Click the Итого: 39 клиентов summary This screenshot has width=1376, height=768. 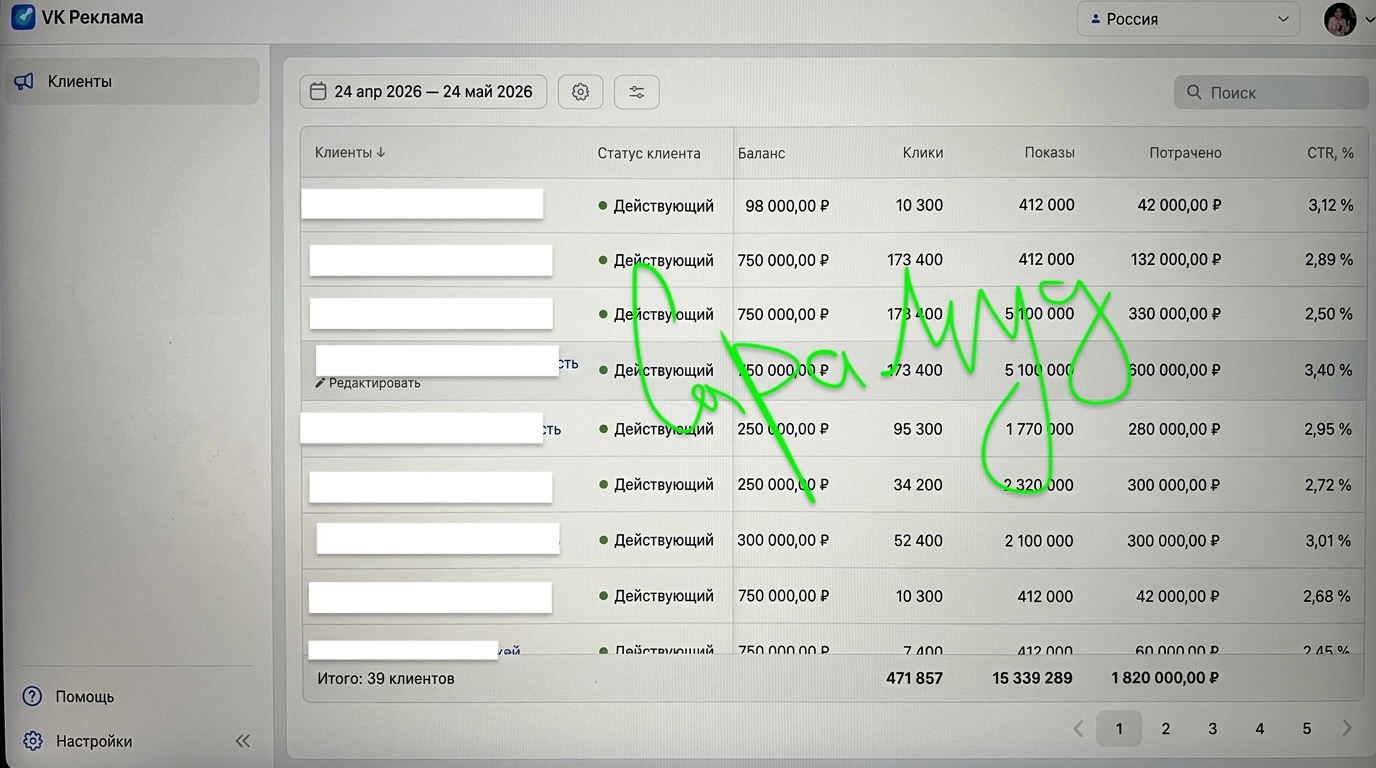385,679
